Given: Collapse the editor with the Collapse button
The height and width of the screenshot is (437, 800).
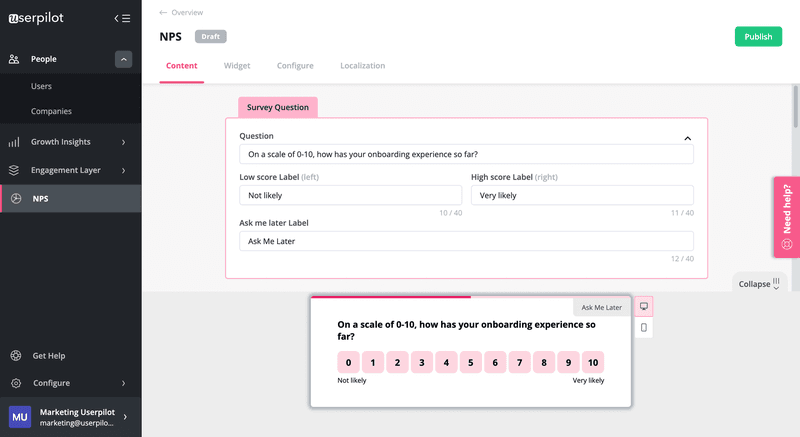Looking at the screenshot, I should [x=759, y=284].
